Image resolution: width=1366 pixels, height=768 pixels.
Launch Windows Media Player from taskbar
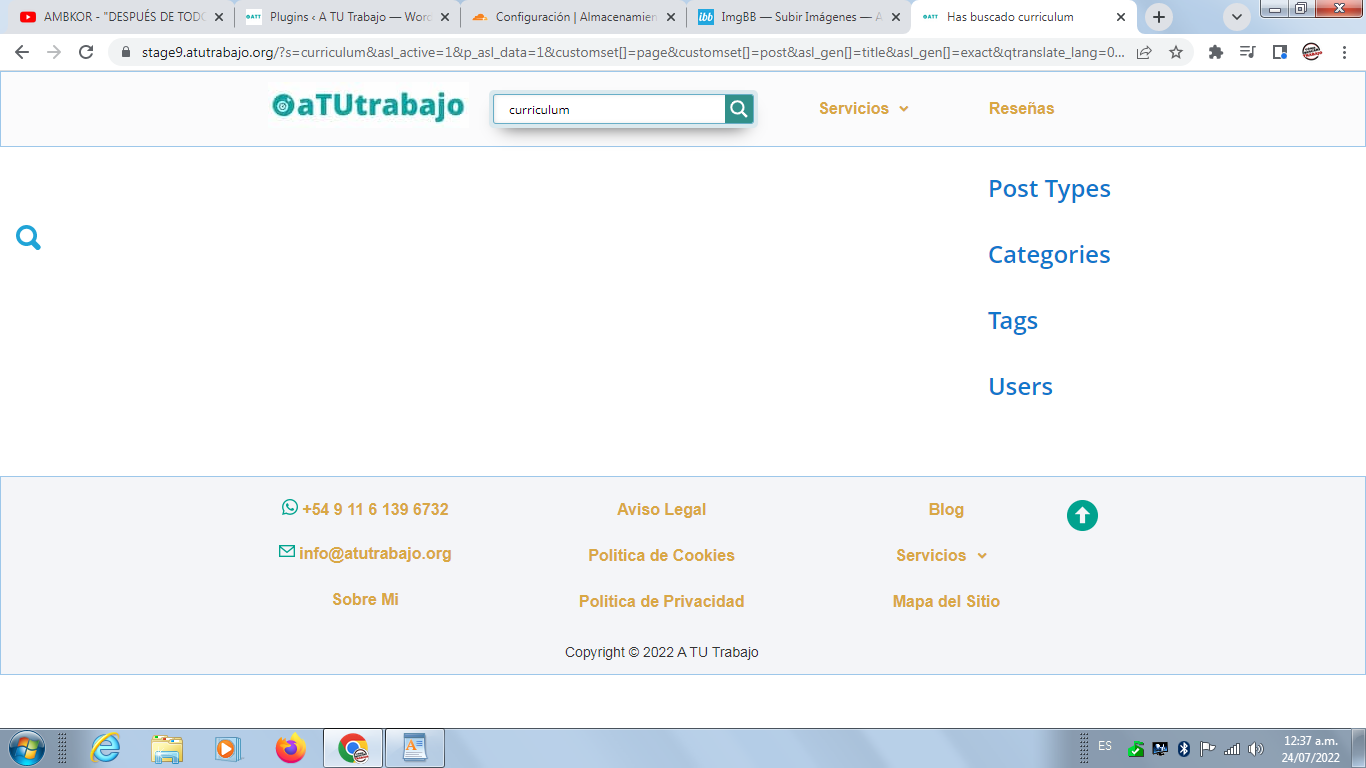(x=229, y=748)
